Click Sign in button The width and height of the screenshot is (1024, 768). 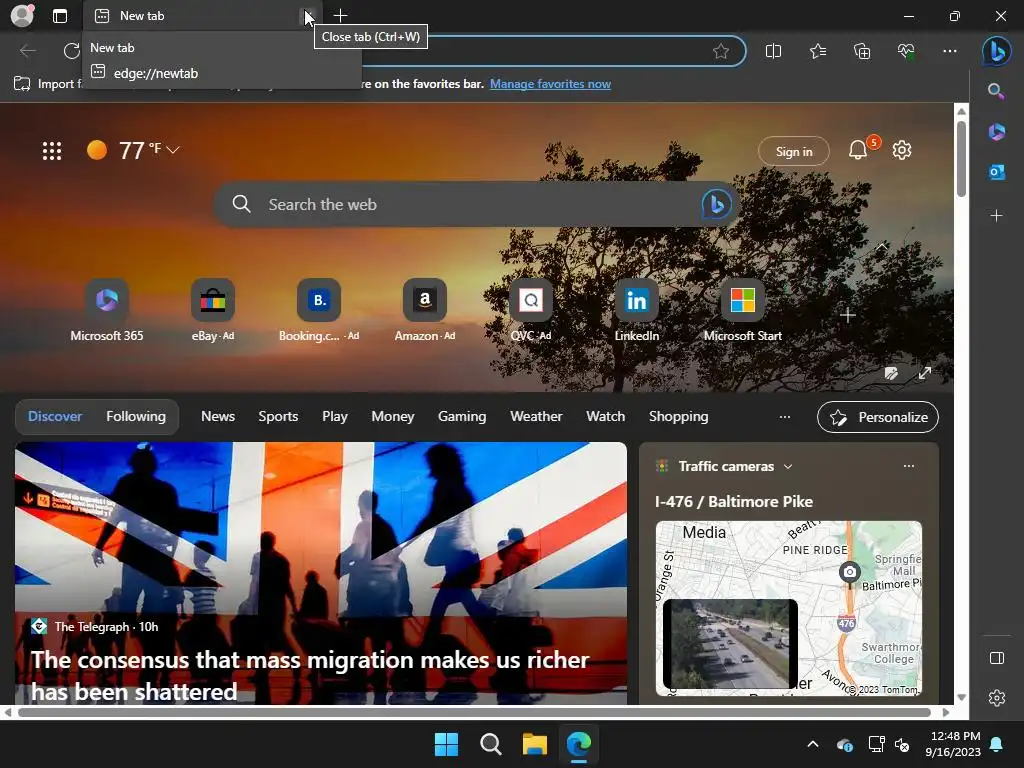click(793, 152)
